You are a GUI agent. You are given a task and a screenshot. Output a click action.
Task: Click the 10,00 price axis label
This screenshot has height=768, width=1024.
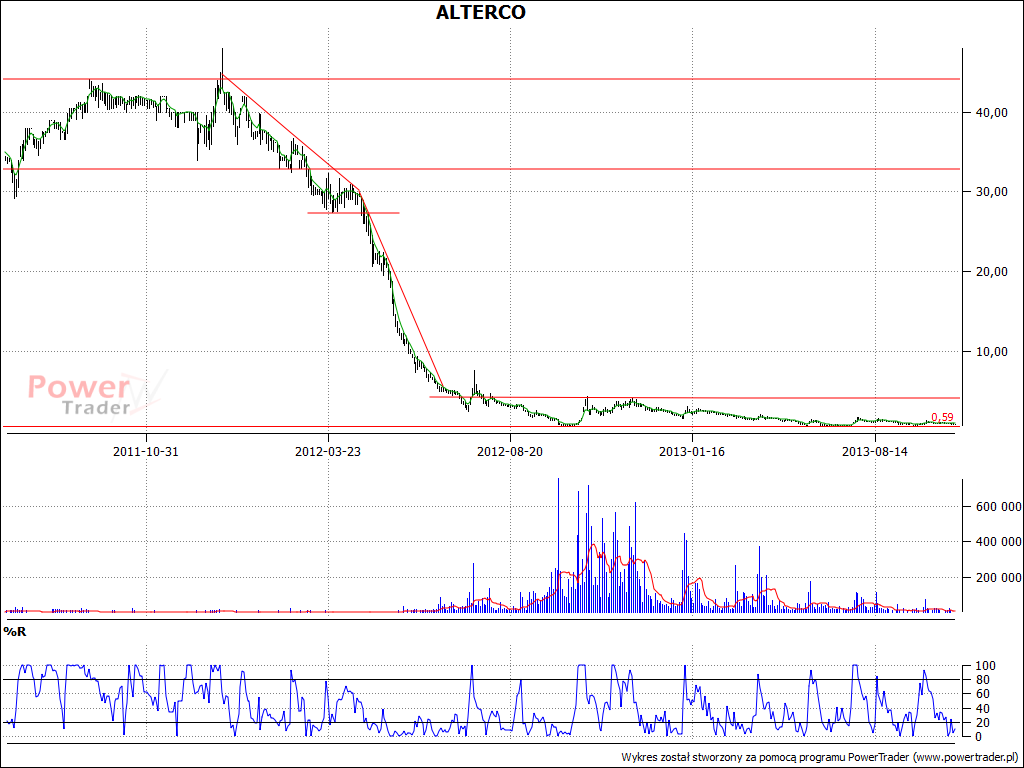[992, 351]
